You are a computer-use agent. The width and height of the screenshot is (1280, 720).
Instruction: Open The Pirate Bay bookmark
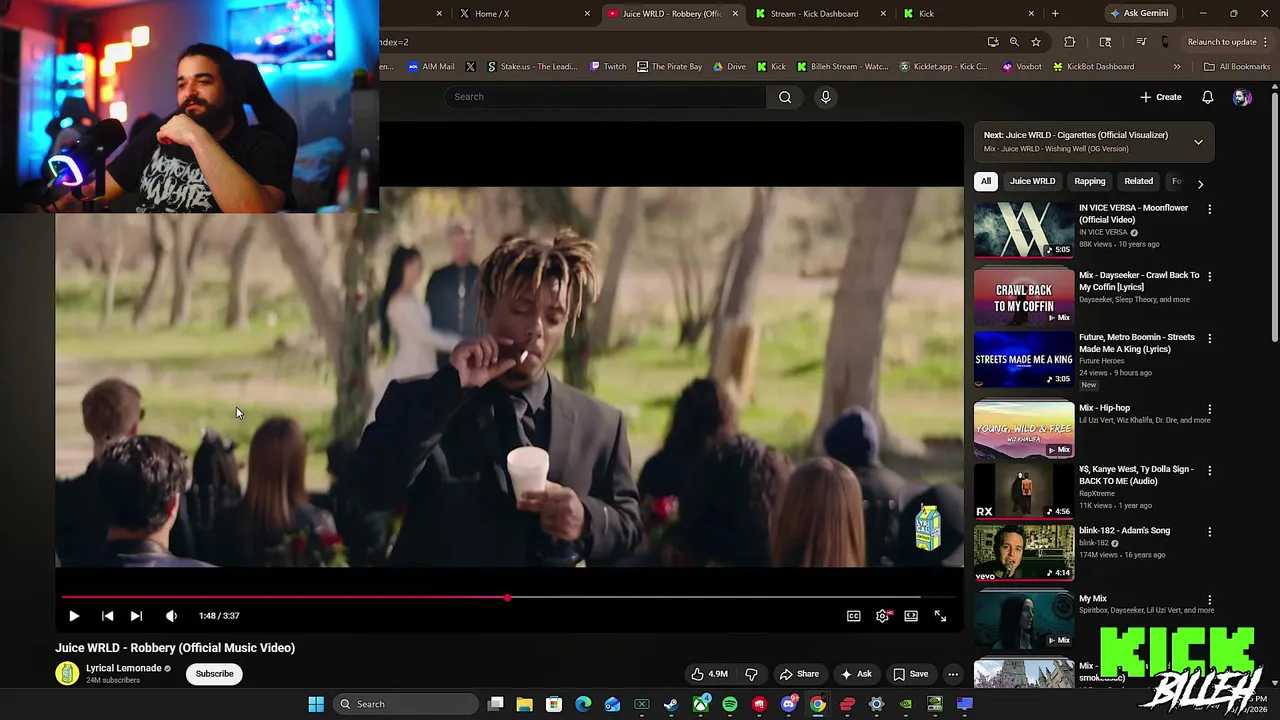670,67
